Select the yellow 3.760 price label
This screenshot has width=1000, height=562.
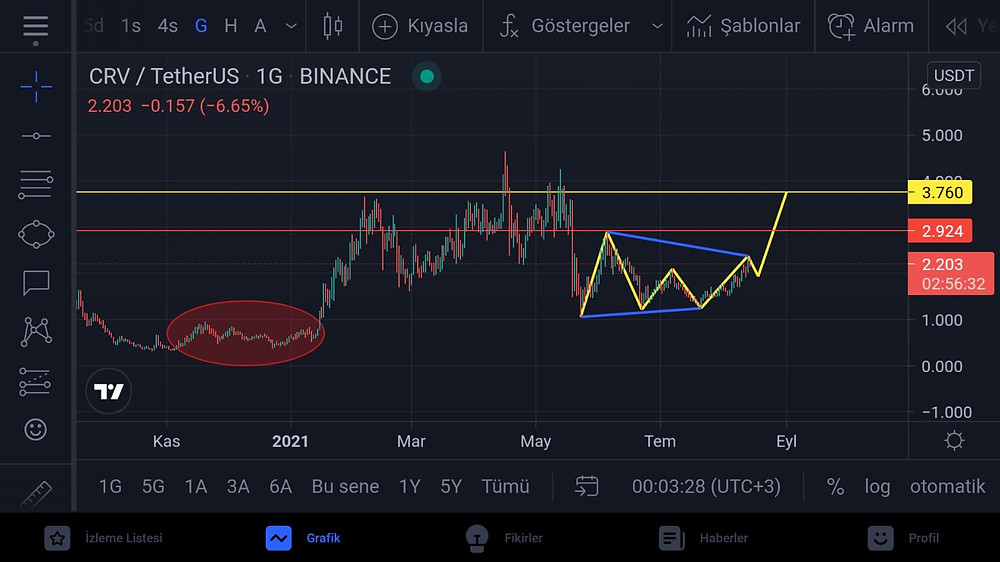click(x=940, y=192)
